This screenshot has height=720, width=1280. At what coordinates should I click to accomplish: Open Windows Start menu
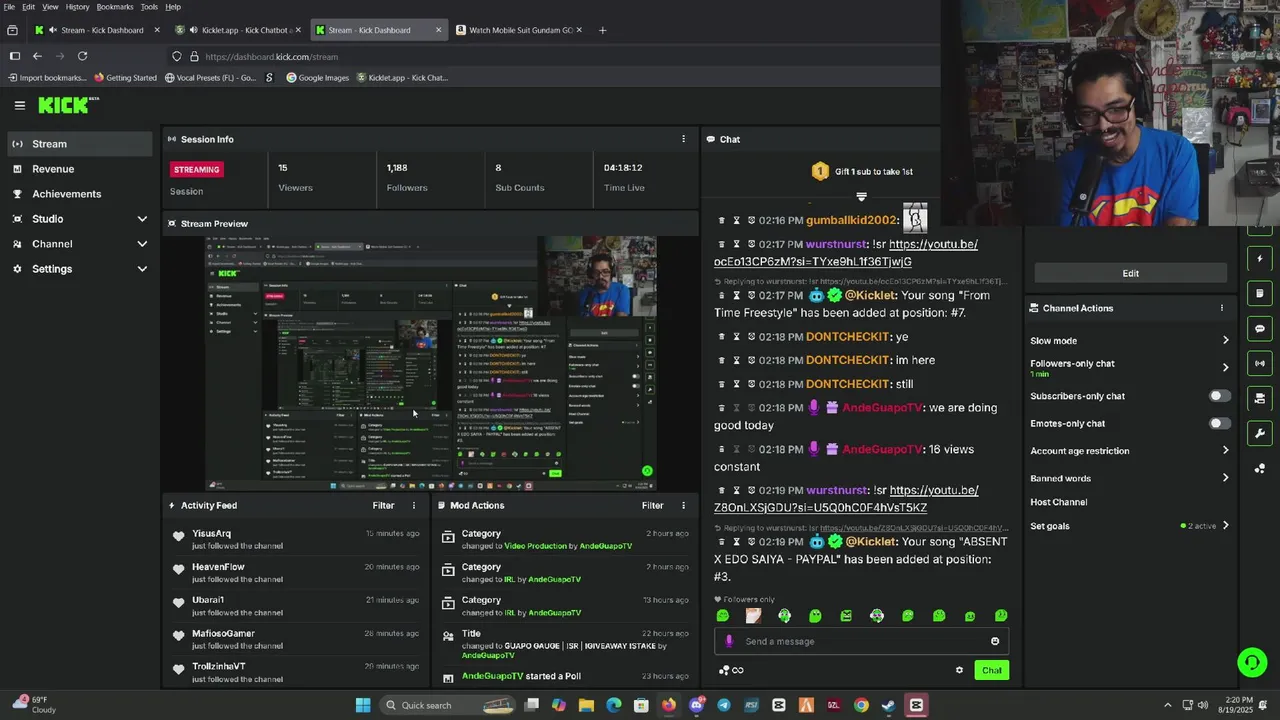[x=363, y=705]
